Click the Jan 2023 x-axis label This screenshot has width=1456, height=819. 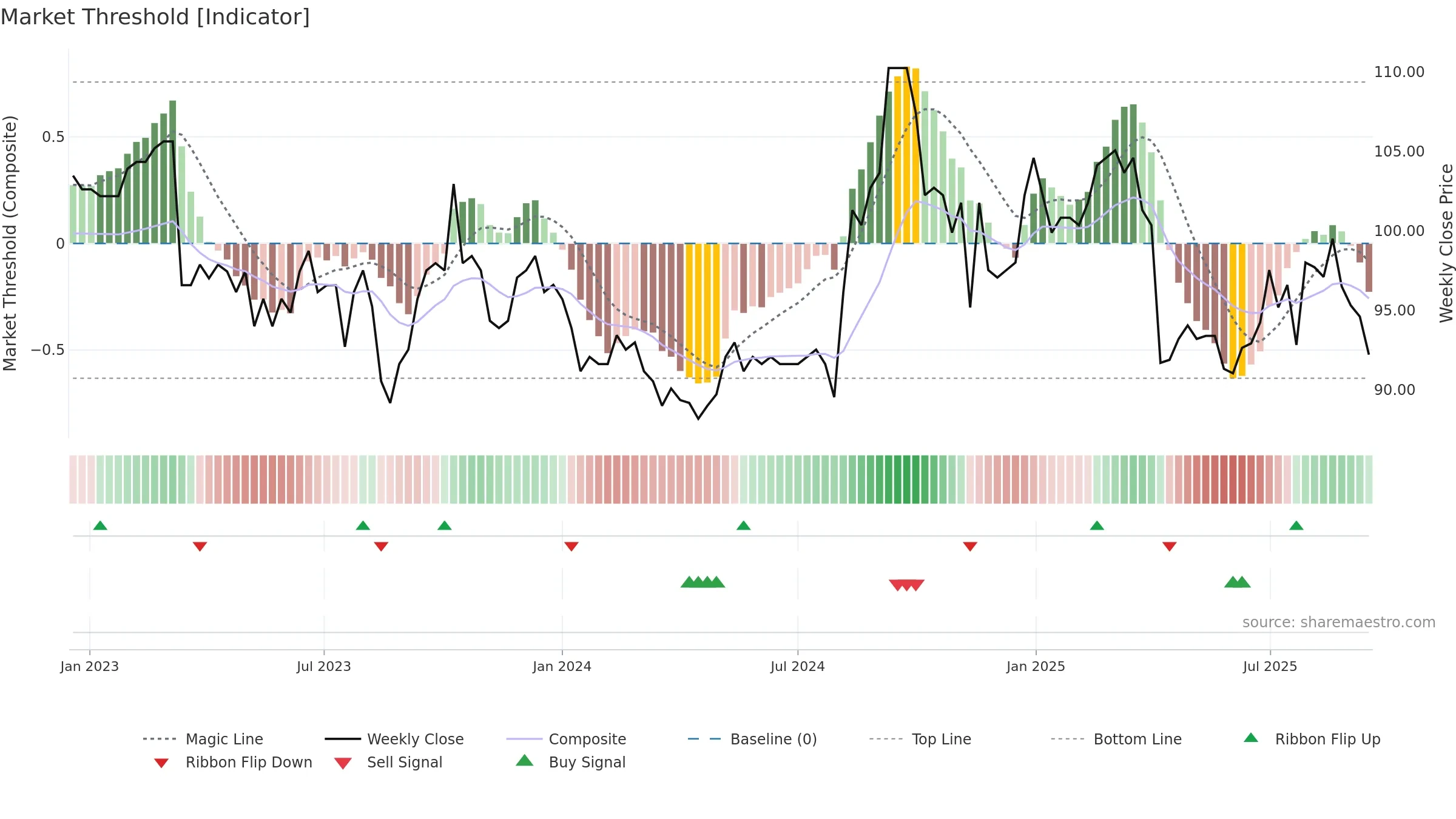90,666
